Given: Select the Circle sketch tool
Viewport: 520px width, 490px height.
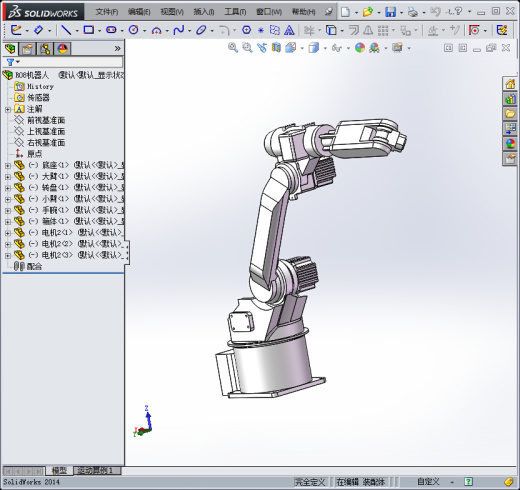Looking at the screenshot, I should point(134,30).
